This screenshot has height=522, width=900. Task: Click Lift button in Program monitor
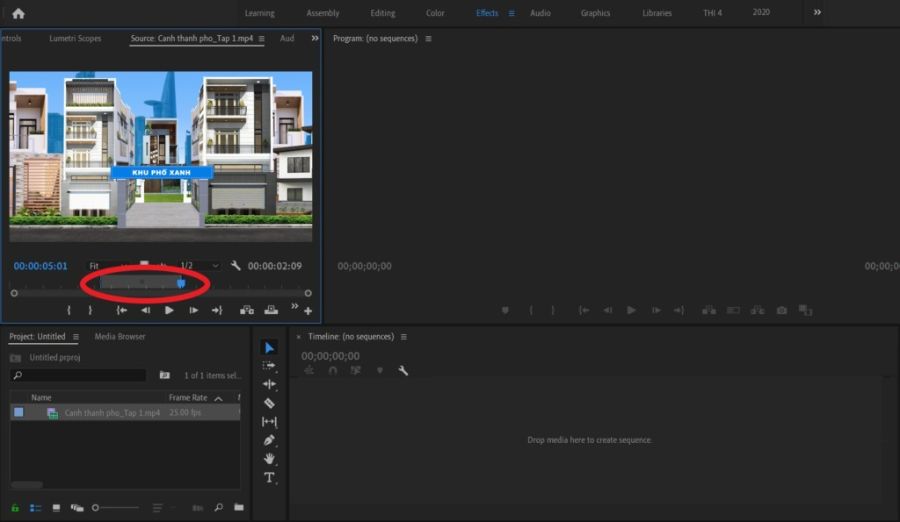[709, 310]
